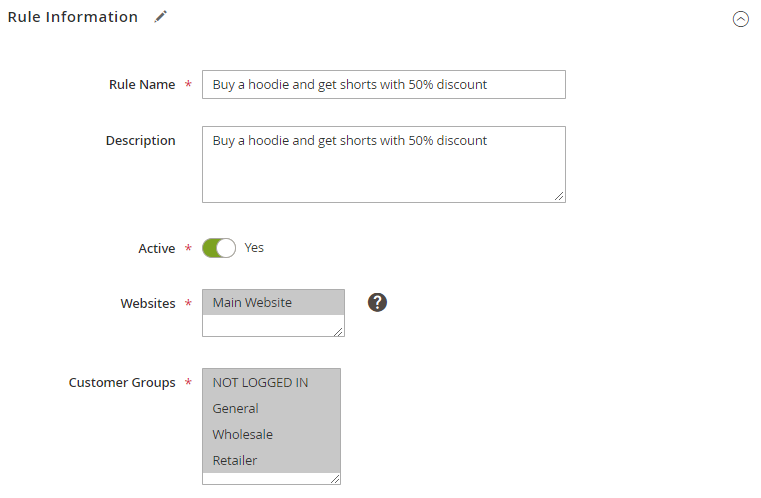
Task: Click the Customer Groups list resize handle
Action: [x=335, y=479]
